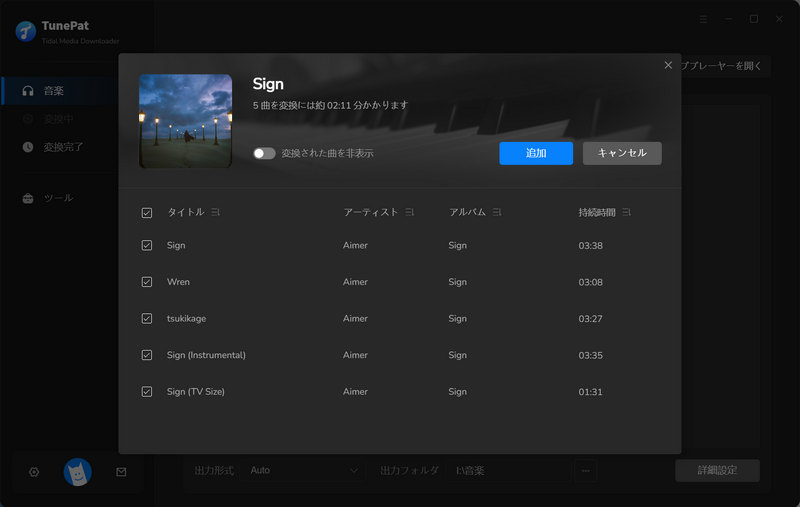The image size is (800, 507).
Task: Close the Sign album dialog
Action: [x=668, y=65]
